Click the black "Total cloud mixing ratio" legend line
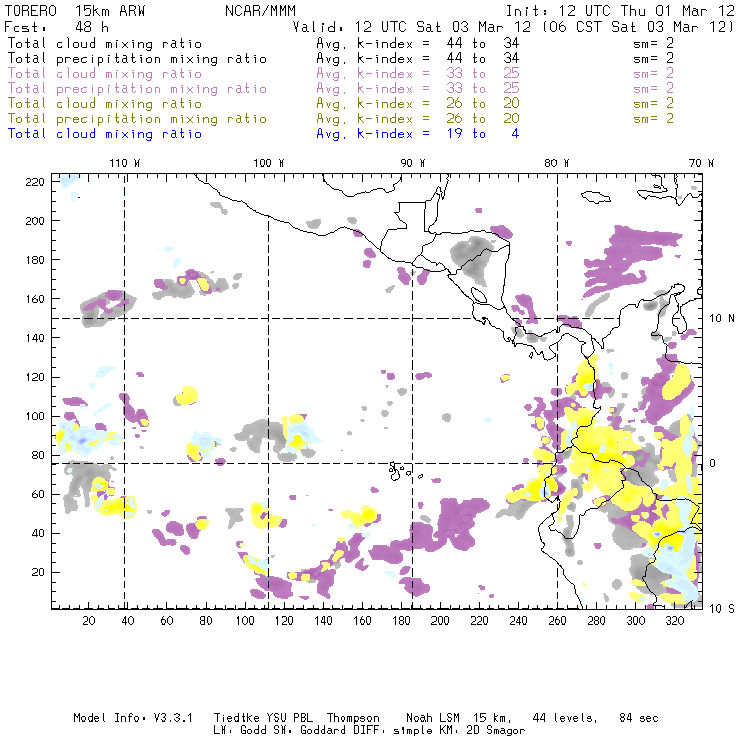The image size is (740, 740). coord(105,43)
